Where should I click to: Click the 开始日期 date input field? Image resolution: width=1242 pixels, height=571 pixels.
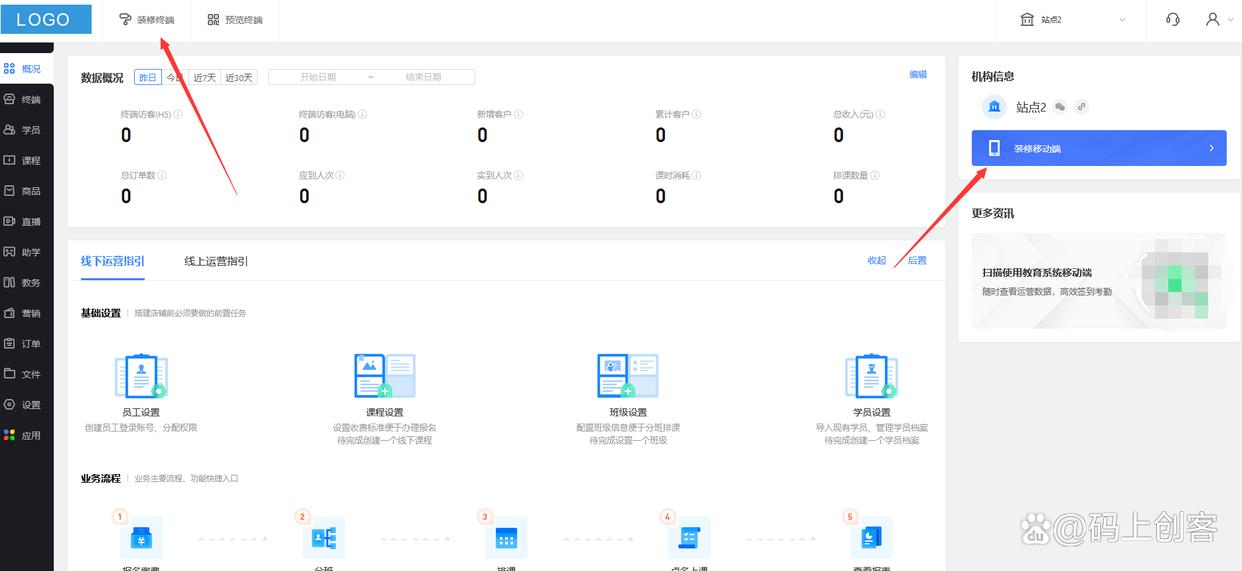[318, 77]
